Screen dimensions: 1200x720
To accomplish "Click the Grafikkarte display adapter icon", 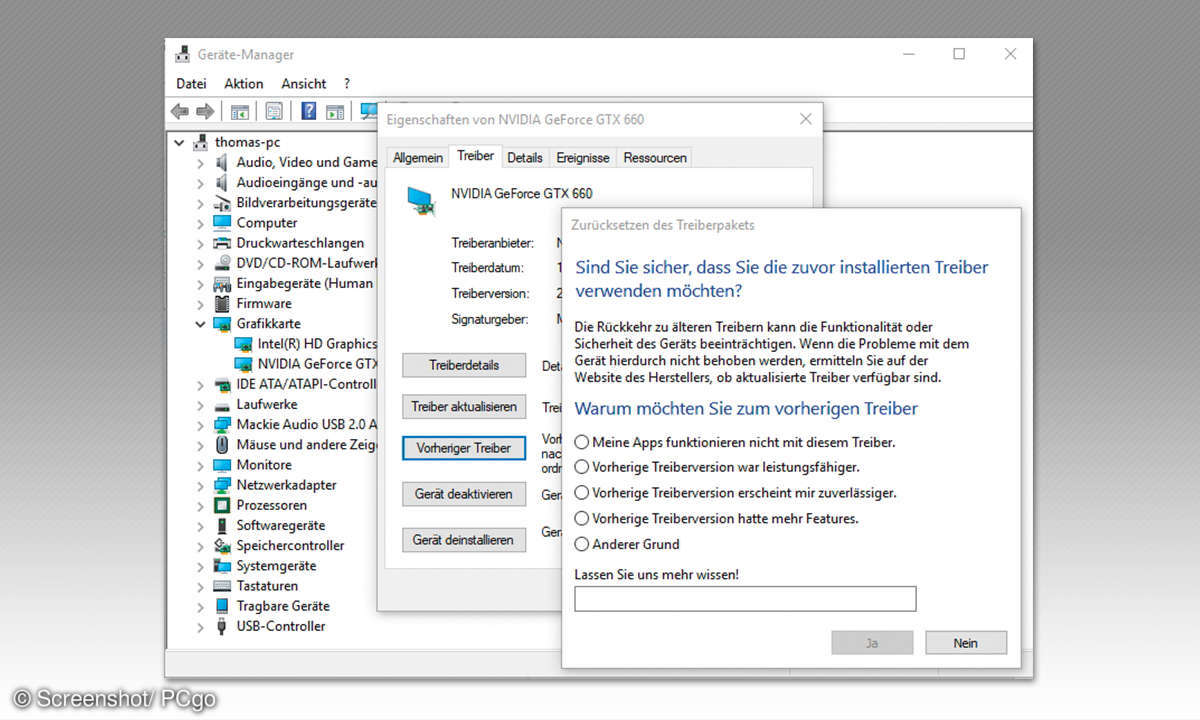I will click(x=222, y=324).
